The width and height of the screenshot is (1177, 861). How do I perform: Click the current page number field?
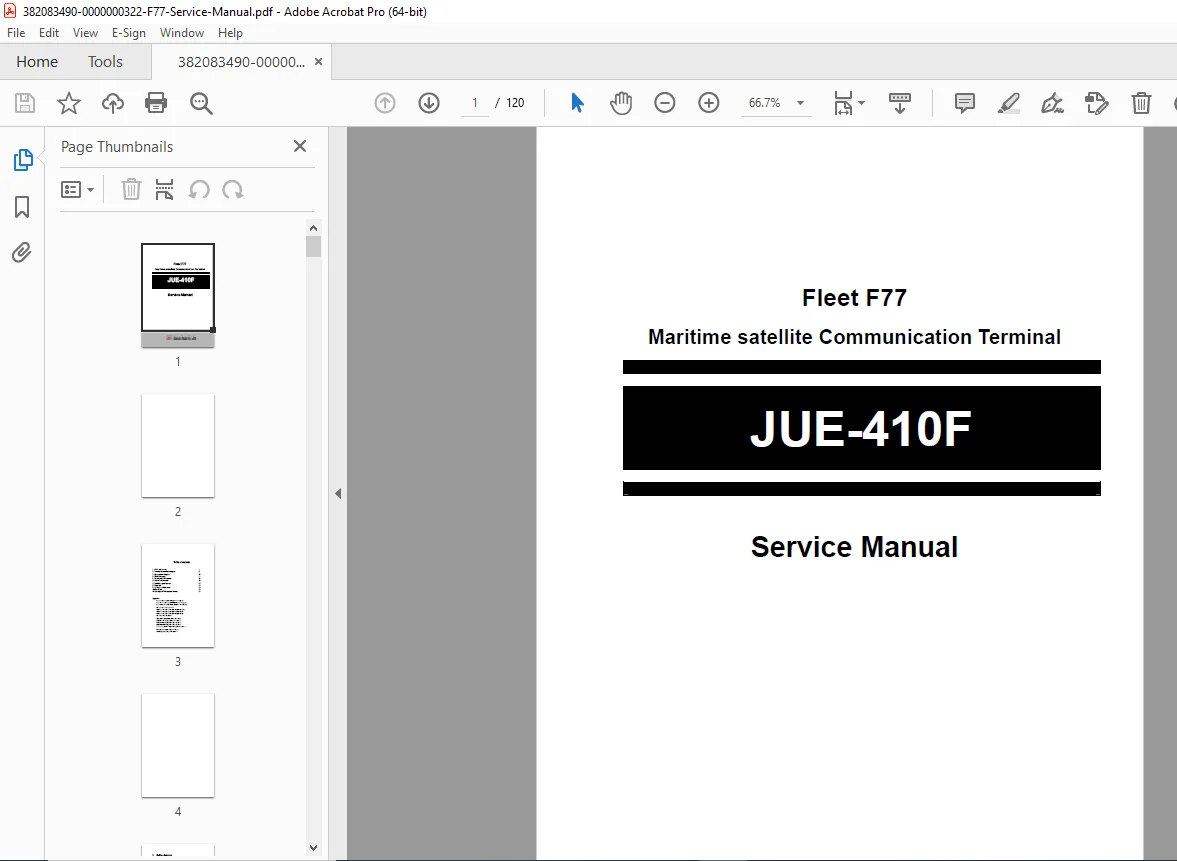(474, 103)
